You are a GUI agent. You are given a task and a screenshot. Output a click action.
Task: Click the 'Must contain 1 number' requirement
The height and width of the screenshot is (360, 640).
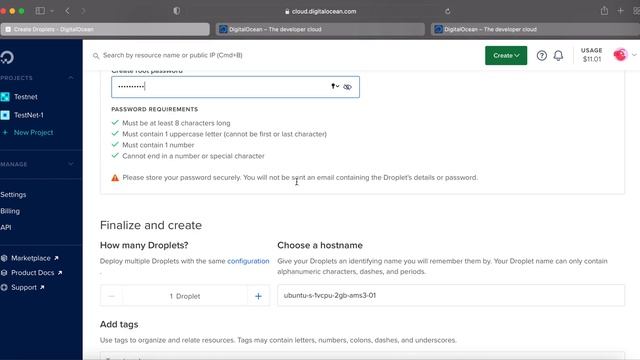[x=158, y=145]
